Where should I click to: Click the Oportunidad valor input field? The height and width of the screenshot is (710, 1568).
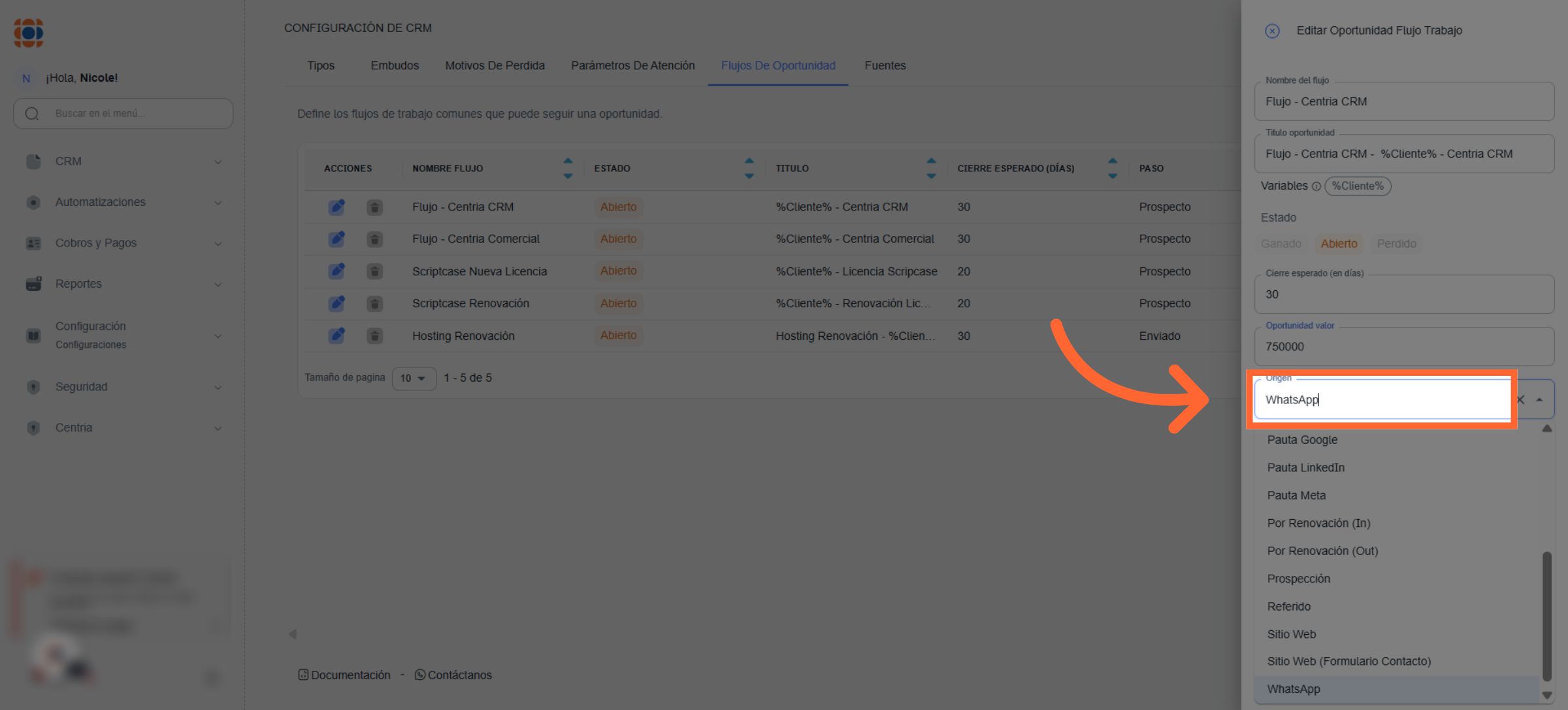1403,347
